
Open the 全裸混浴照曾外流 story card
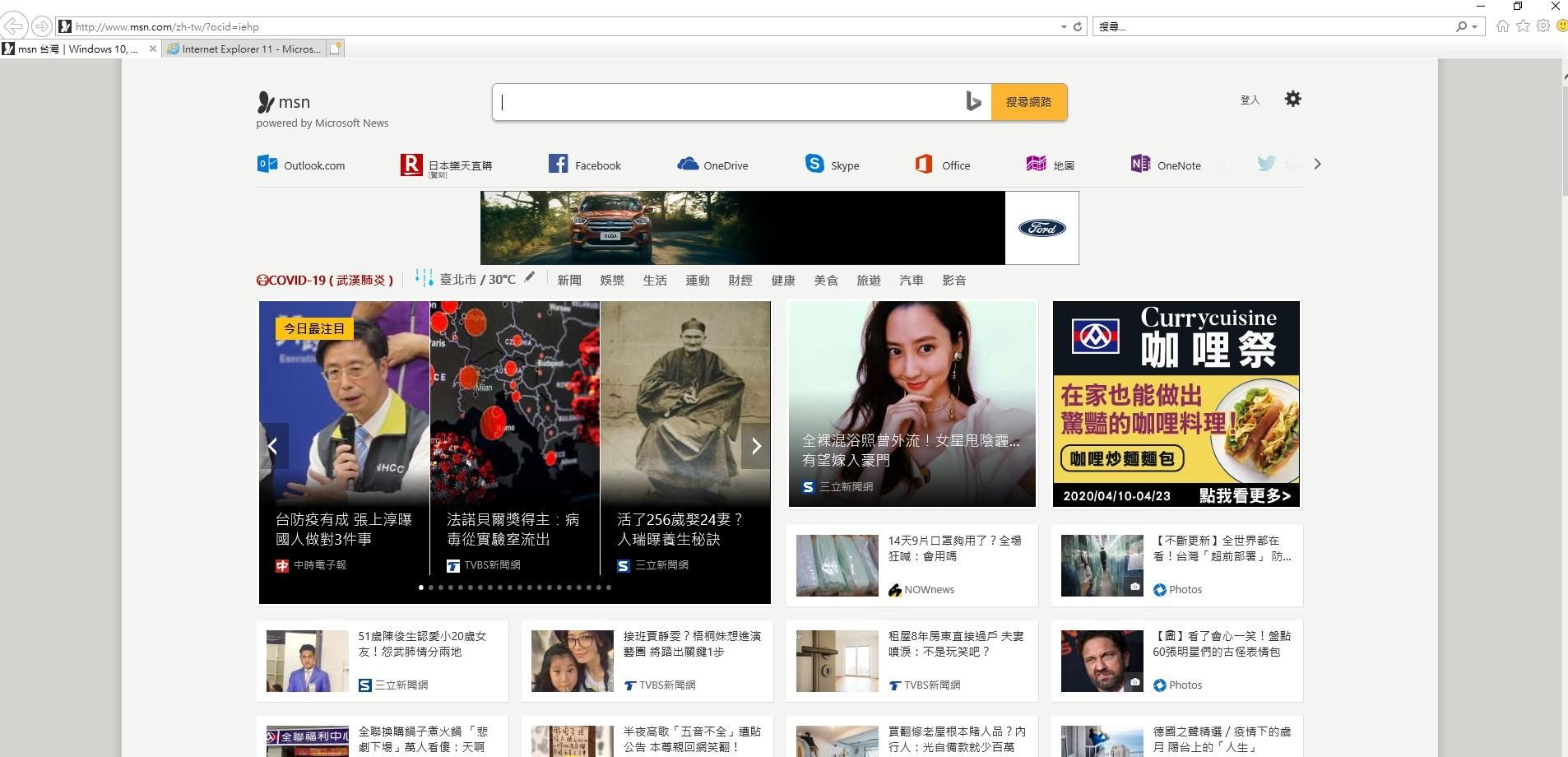click(x=912, y=404)
